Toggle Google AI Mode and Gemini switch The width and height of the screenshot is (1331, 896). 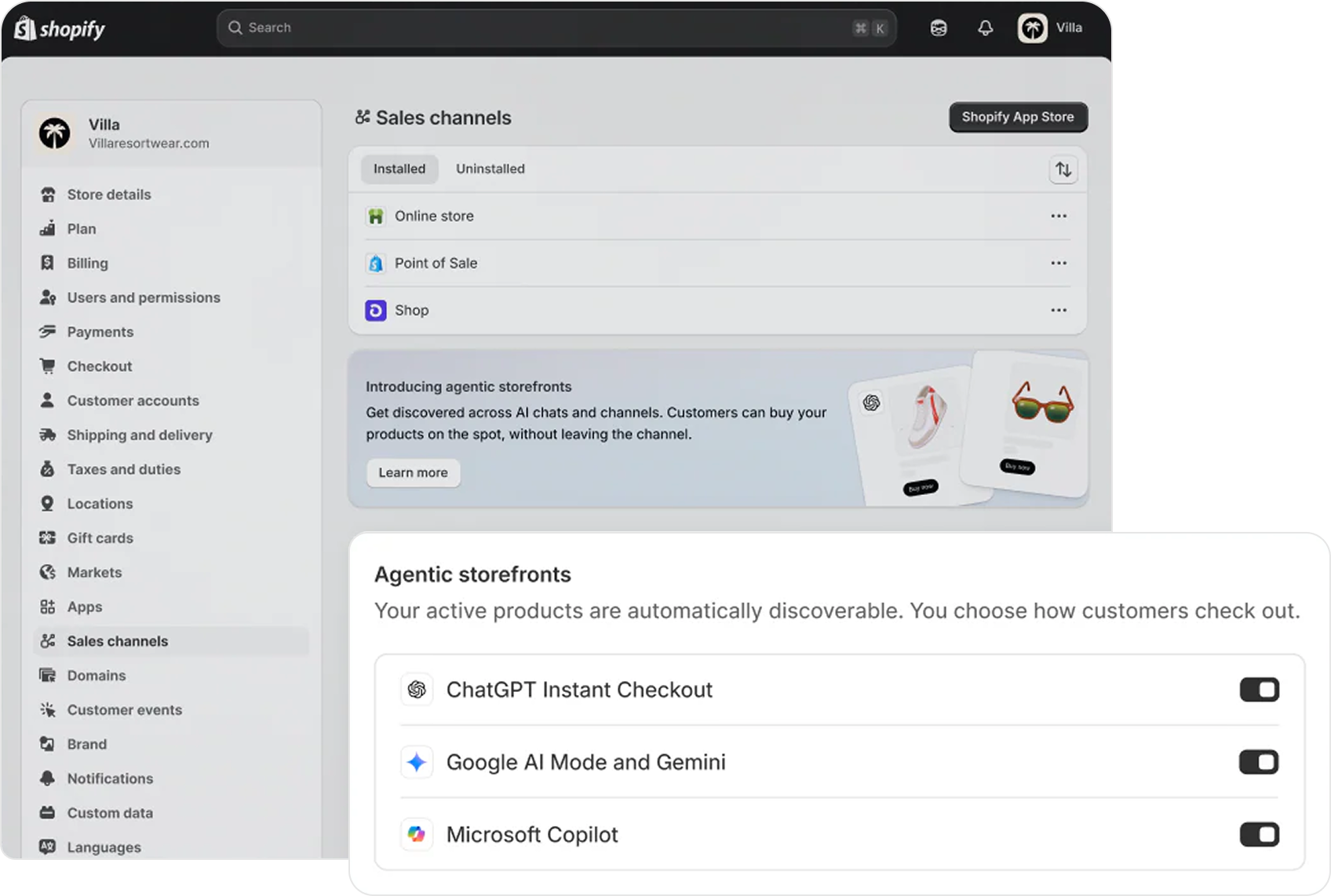click(1260, 762)
